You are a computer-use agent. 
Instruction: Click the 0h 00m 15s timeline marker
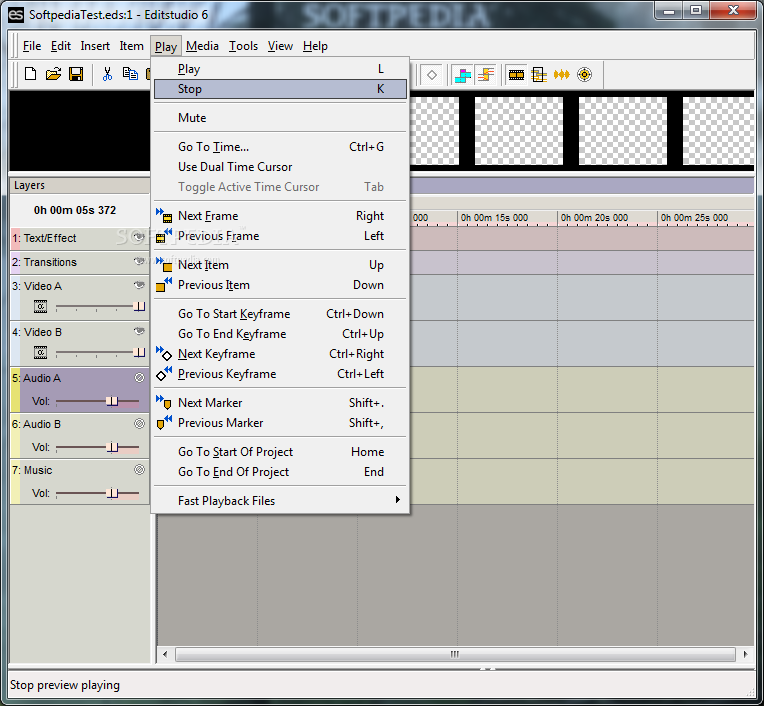pyautogui.click(x=494, y=218)
